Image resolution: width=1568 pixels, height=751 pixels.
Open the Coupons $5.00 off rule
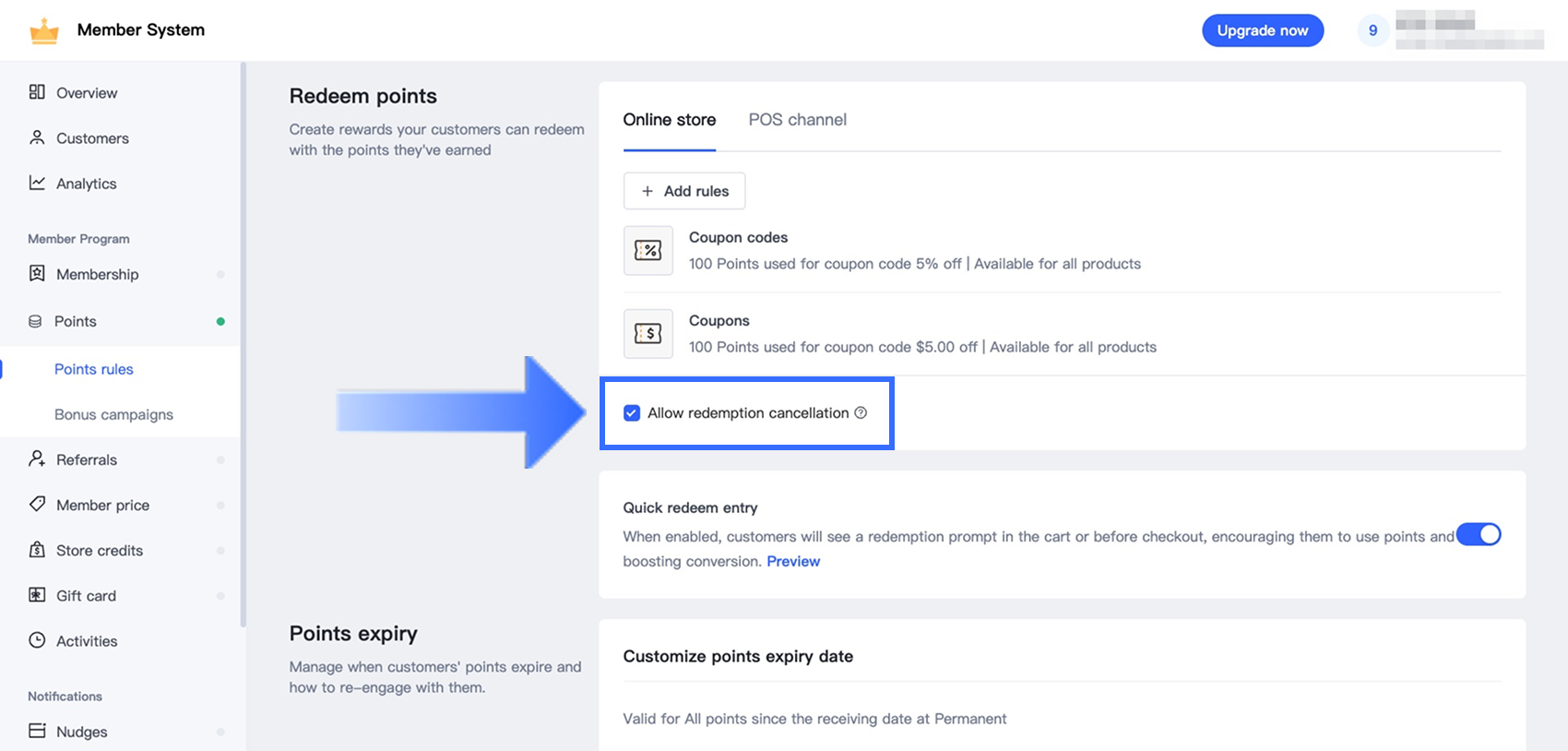point(921,334)
